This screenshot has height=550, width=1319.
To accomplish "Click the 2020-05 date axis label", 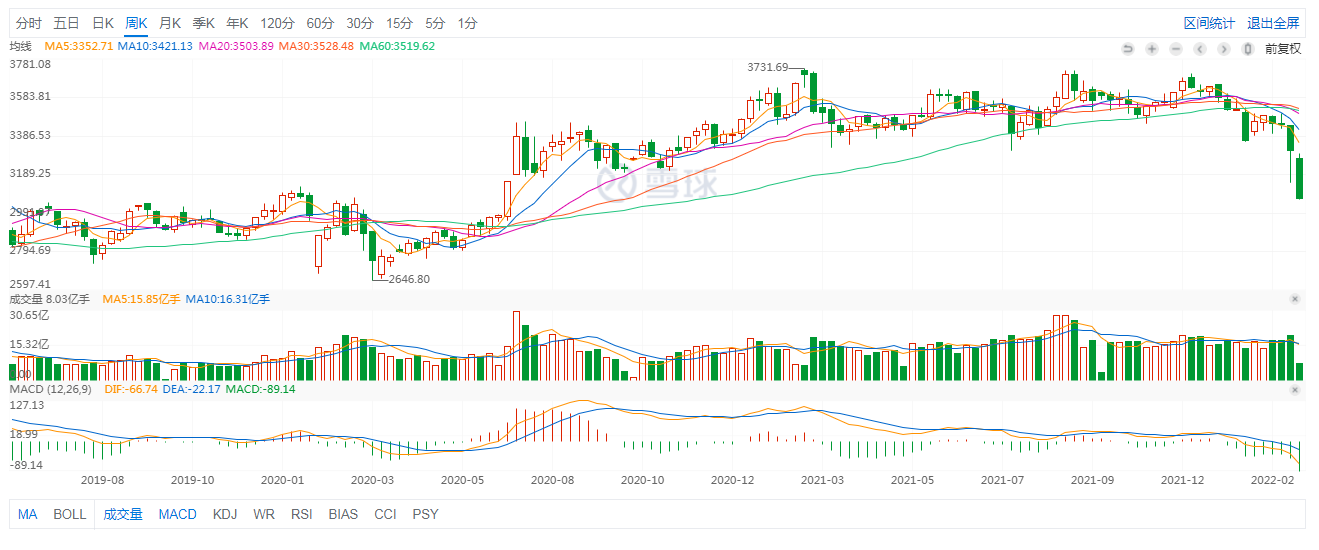I will point(462,480).
